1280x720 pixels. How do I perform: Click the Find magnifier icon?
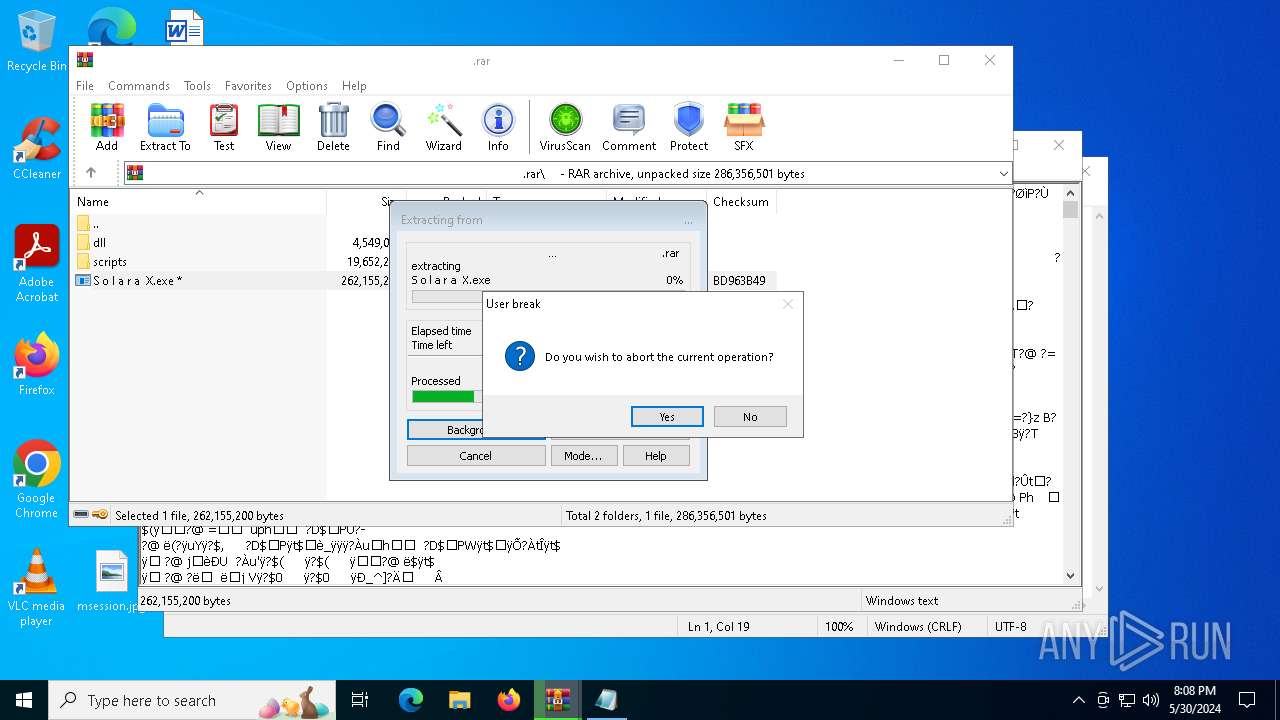coord(388,127)
